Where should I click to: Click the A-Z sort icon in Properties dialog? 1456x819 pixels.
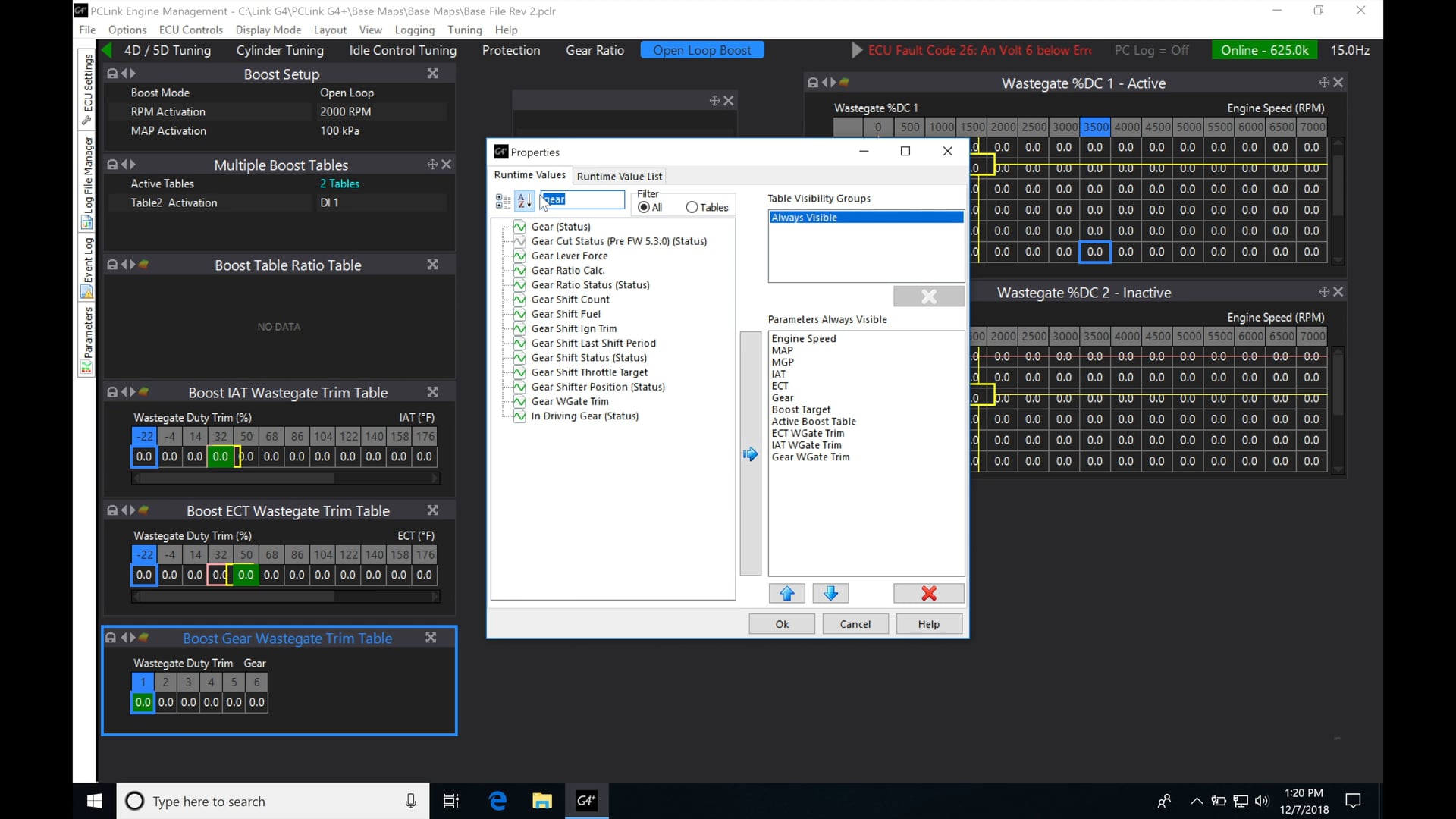click(523, 201)
